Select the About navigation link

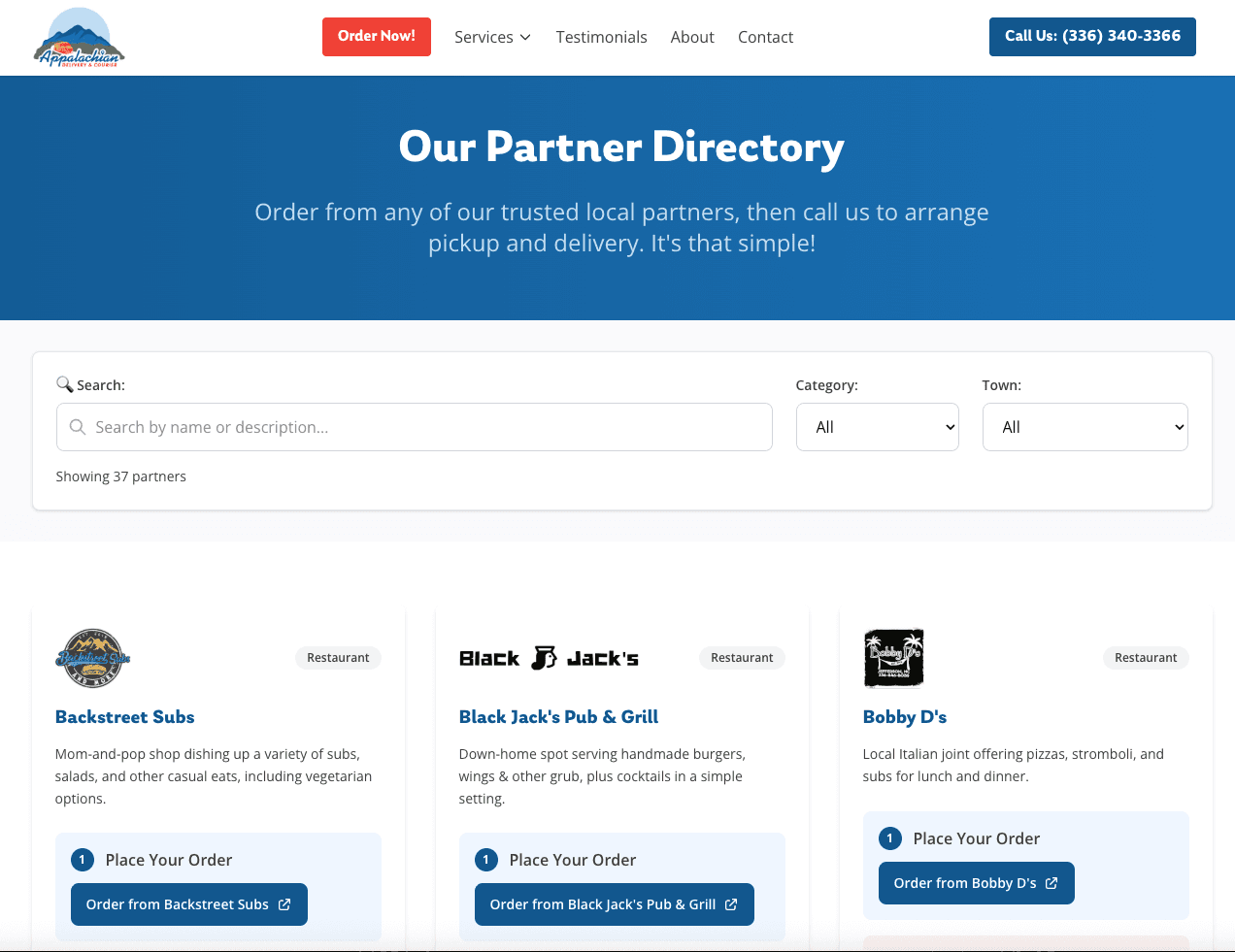(692, 37)
